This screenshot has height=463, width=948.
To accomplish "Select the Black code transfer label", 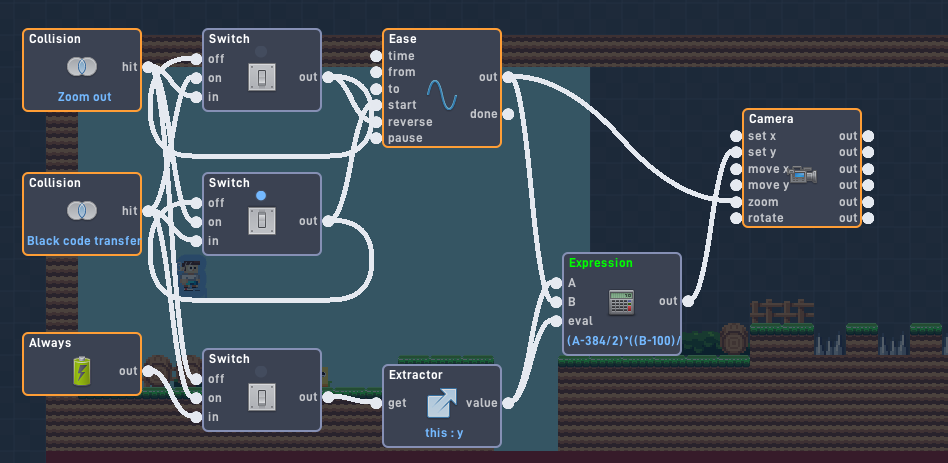I will point(84,241).
